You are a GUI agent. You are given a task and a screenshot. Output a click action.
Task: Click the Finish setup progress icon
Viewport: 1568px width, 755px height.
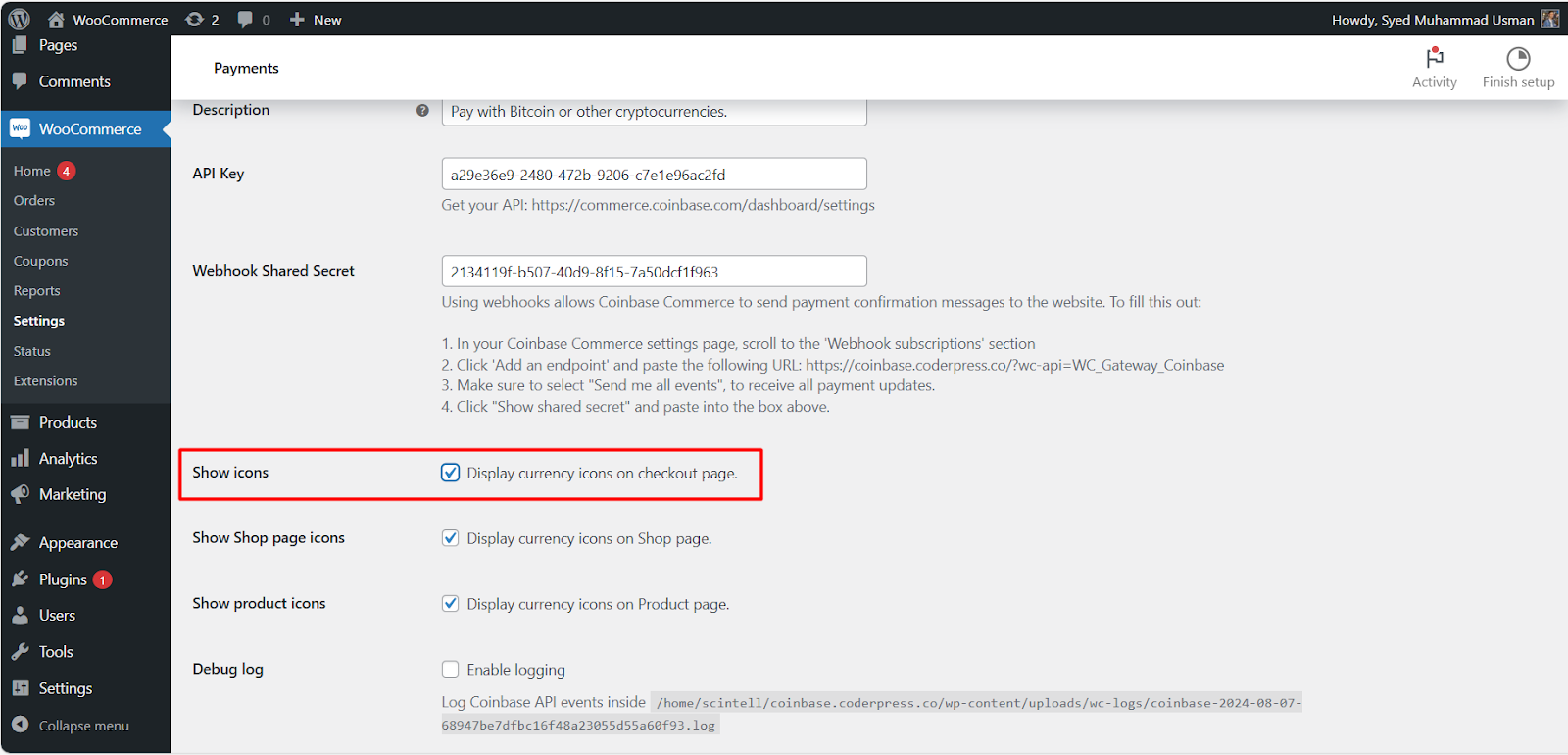click(1518, 58)
